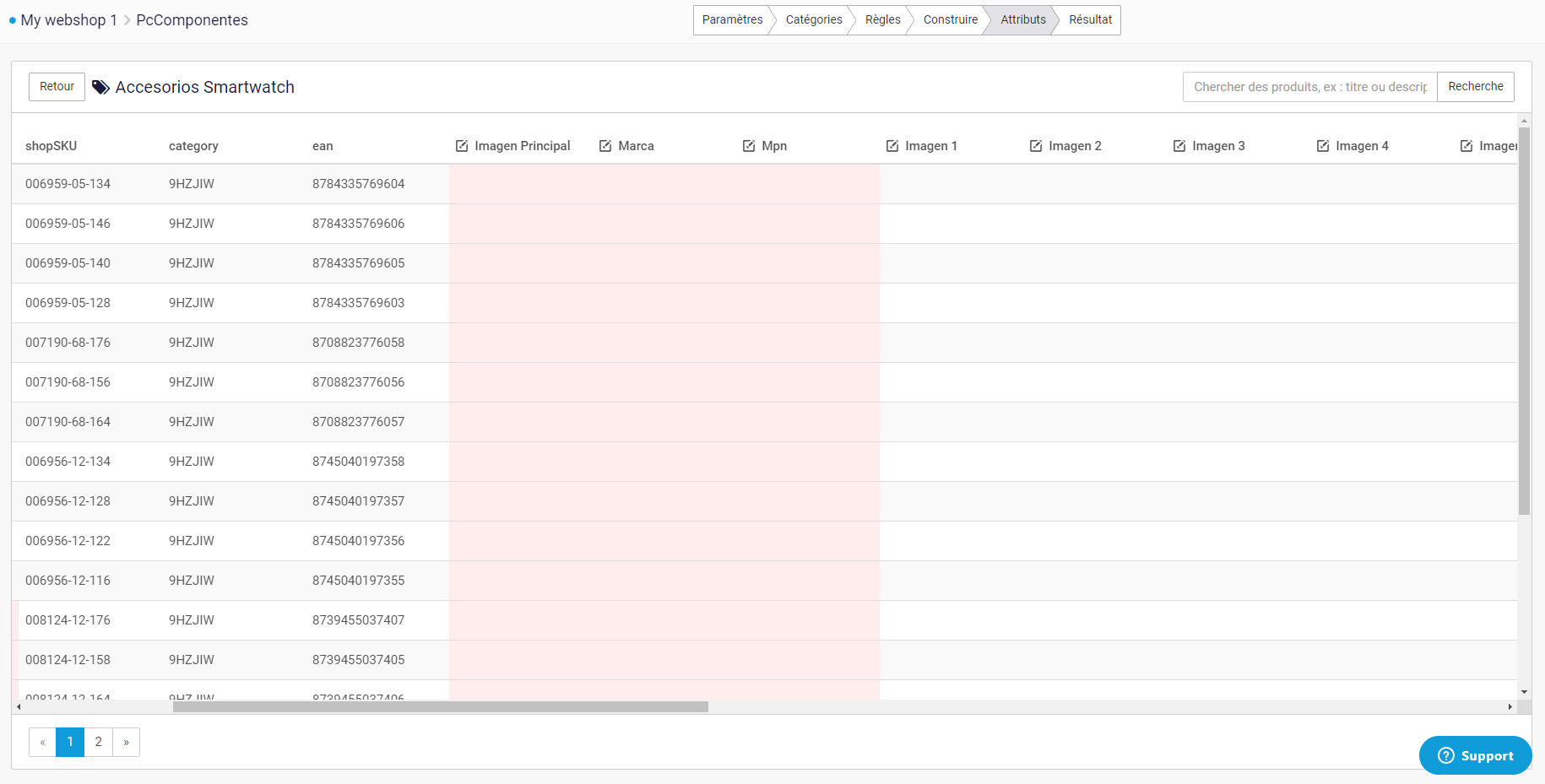Select the Imagen 2 column header label

(1075, 146)
